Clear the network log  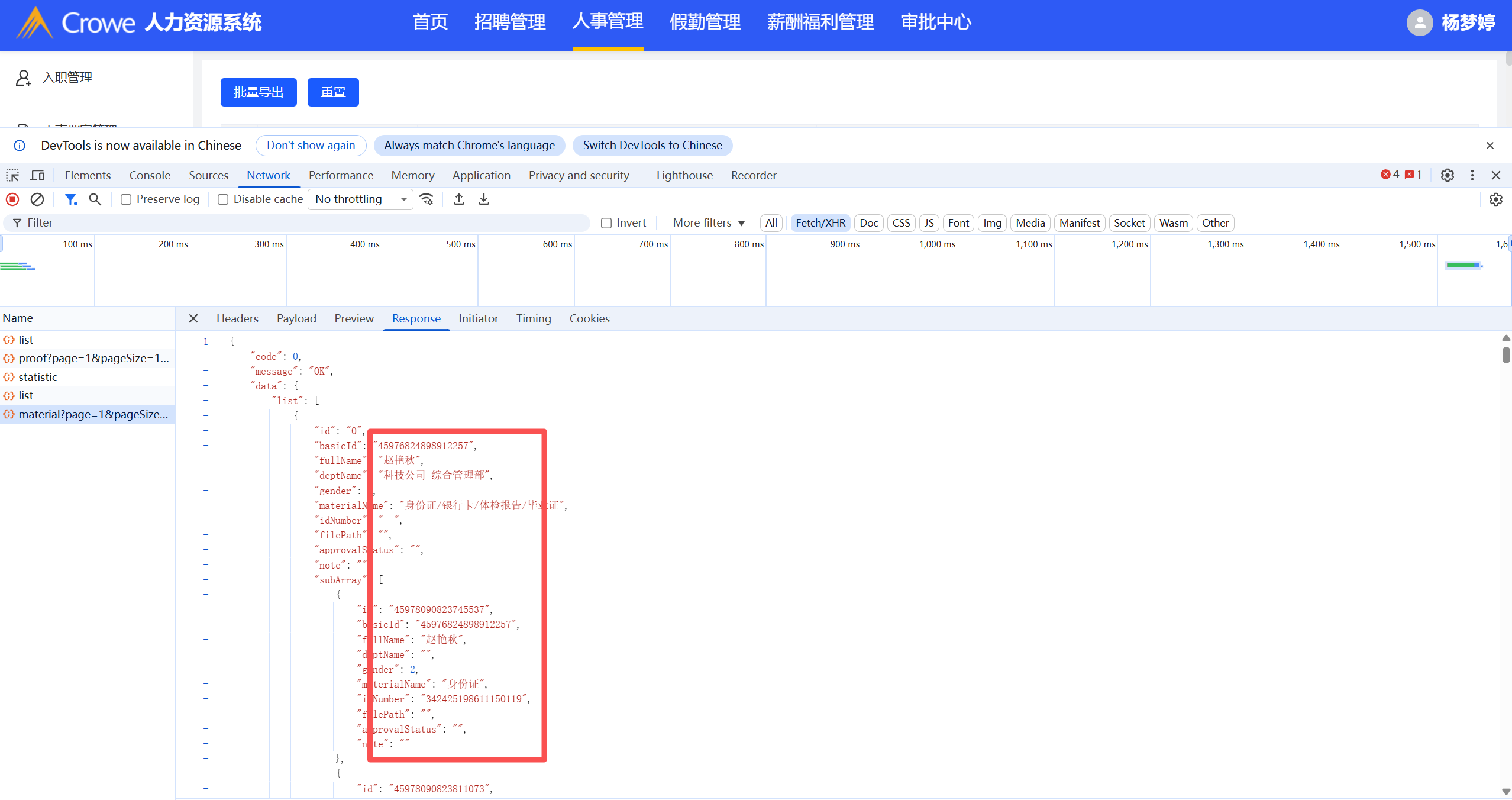click(x=37, y=199)
